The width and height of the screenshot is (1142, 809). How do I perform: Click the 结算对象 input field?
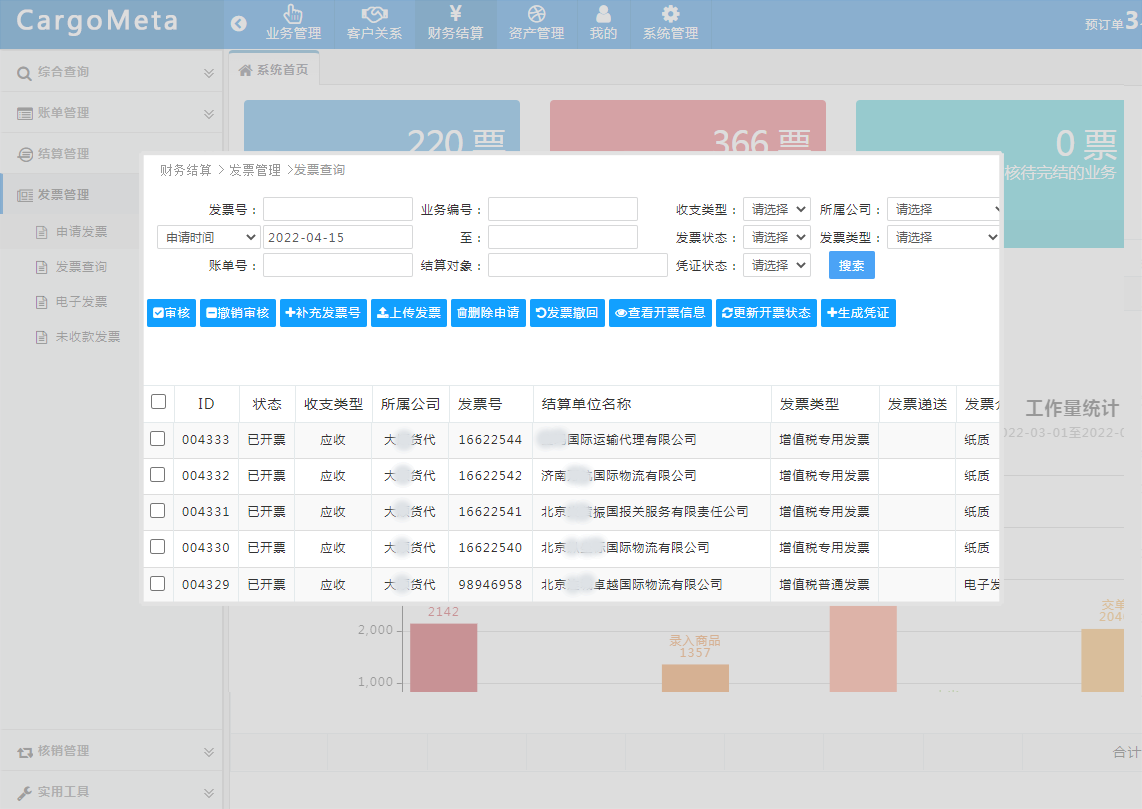pyautogui.click(x=578, y=265)
